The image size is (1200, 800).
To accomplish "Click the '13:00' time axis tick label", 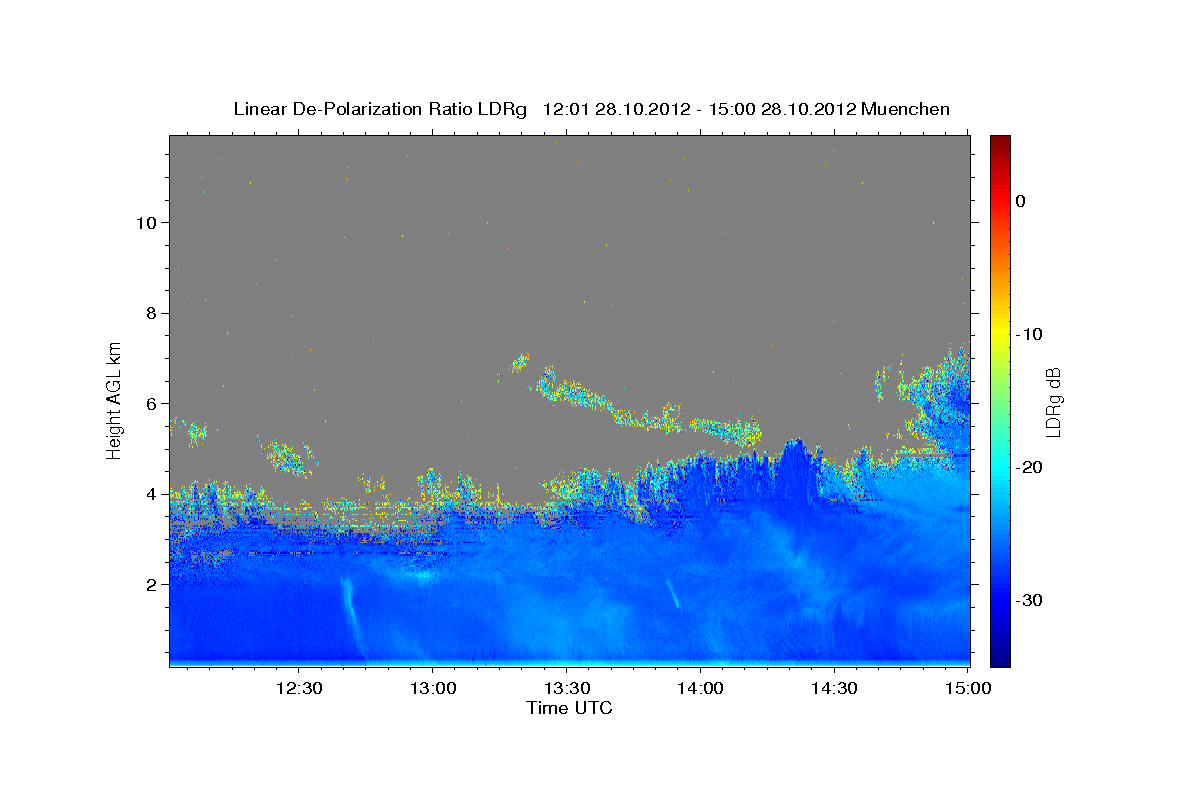I will pyautogui.click(x=432, y=688).
